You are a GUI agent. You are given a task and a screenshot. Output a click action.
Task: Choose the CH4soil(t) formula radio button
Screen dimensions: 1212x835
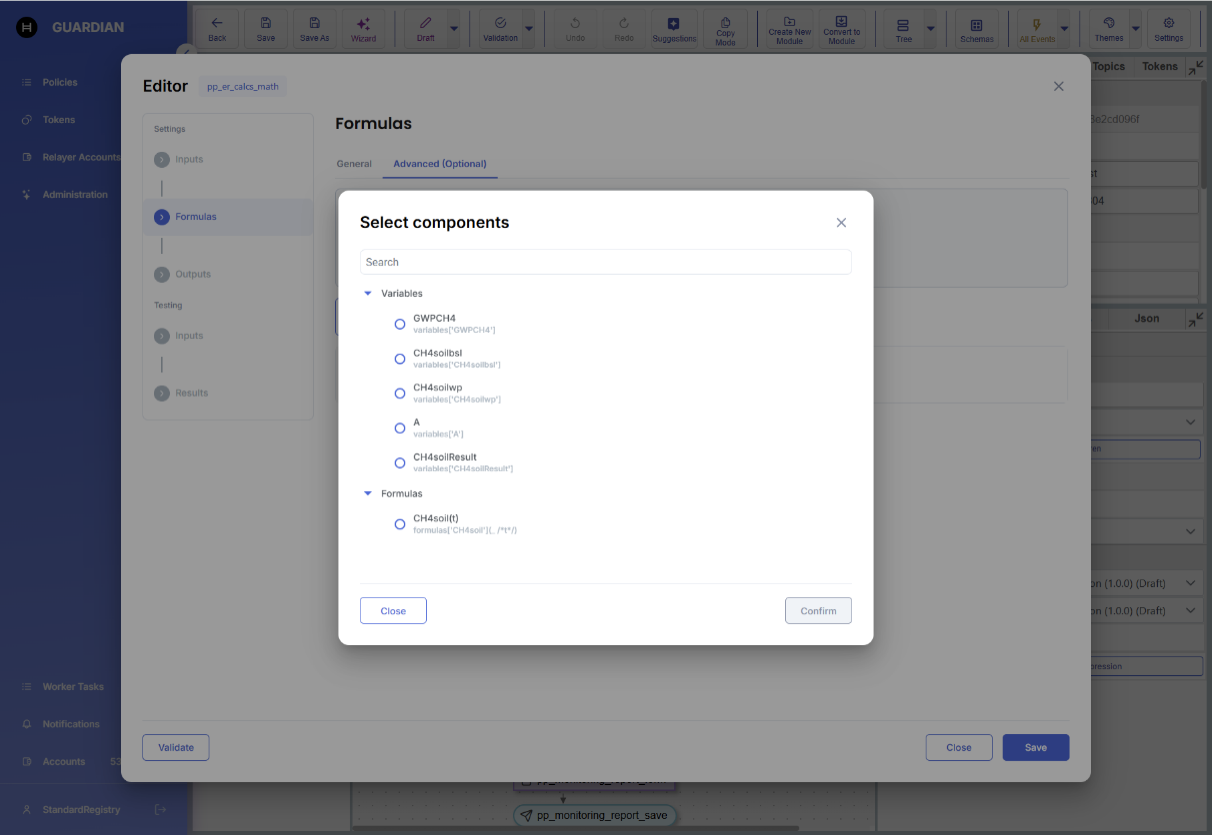tap(400, 524)
